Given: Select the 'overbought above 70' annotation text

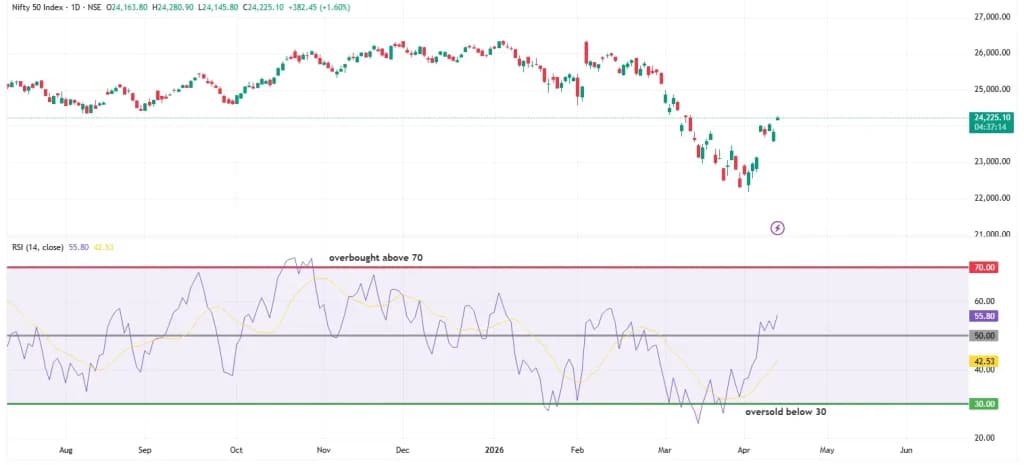Looking at the screenshot, I should pos(376,258).
